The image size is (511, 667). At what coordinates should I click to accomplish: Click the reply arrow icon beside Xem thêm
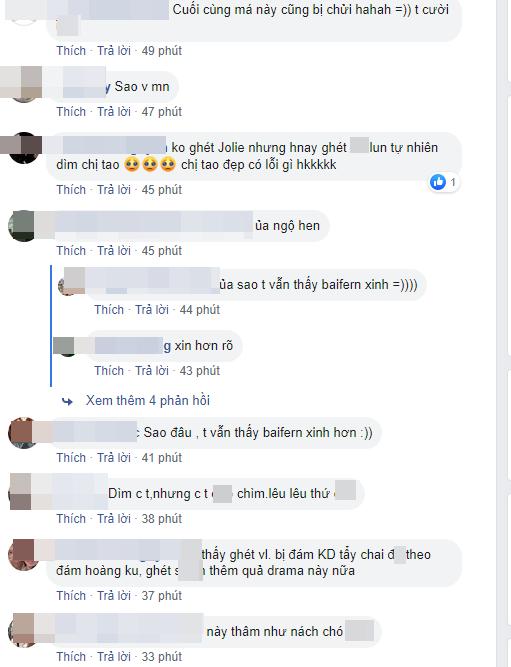[x=67, y=401]
